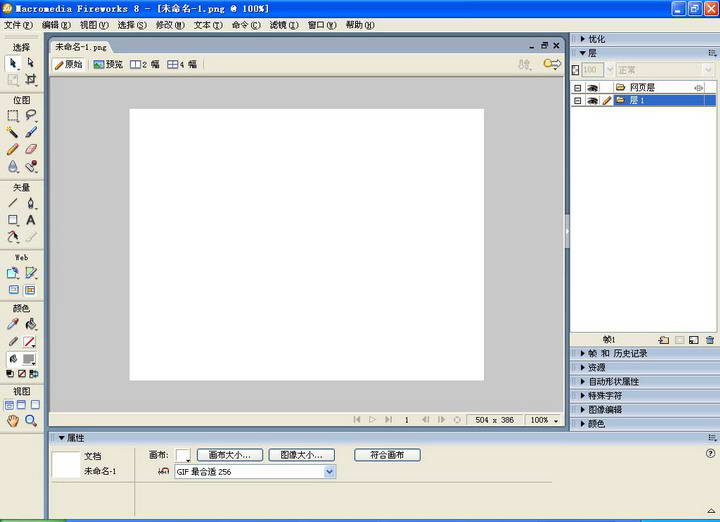Image resolution: width=720 pixels, height=522 pixels.
Task: Select the Hand tool
Action: tap(13, 421)
